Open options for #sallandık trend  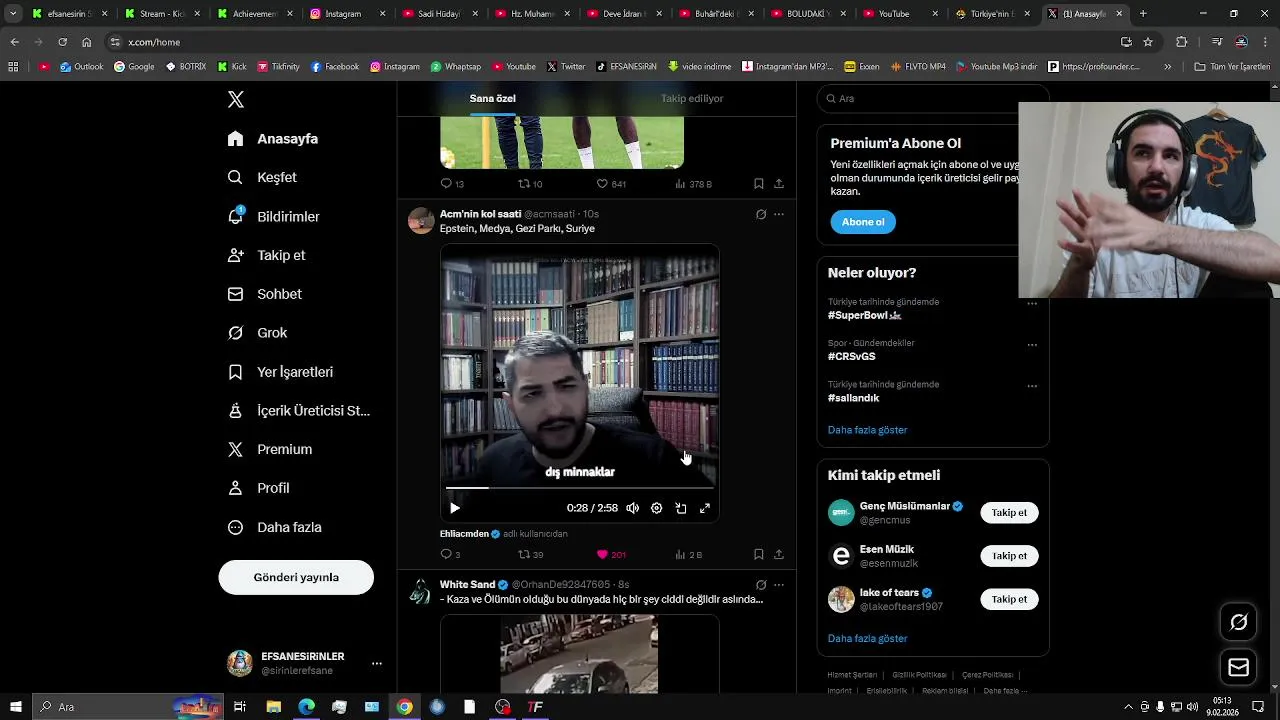(x=1032, y=386)
